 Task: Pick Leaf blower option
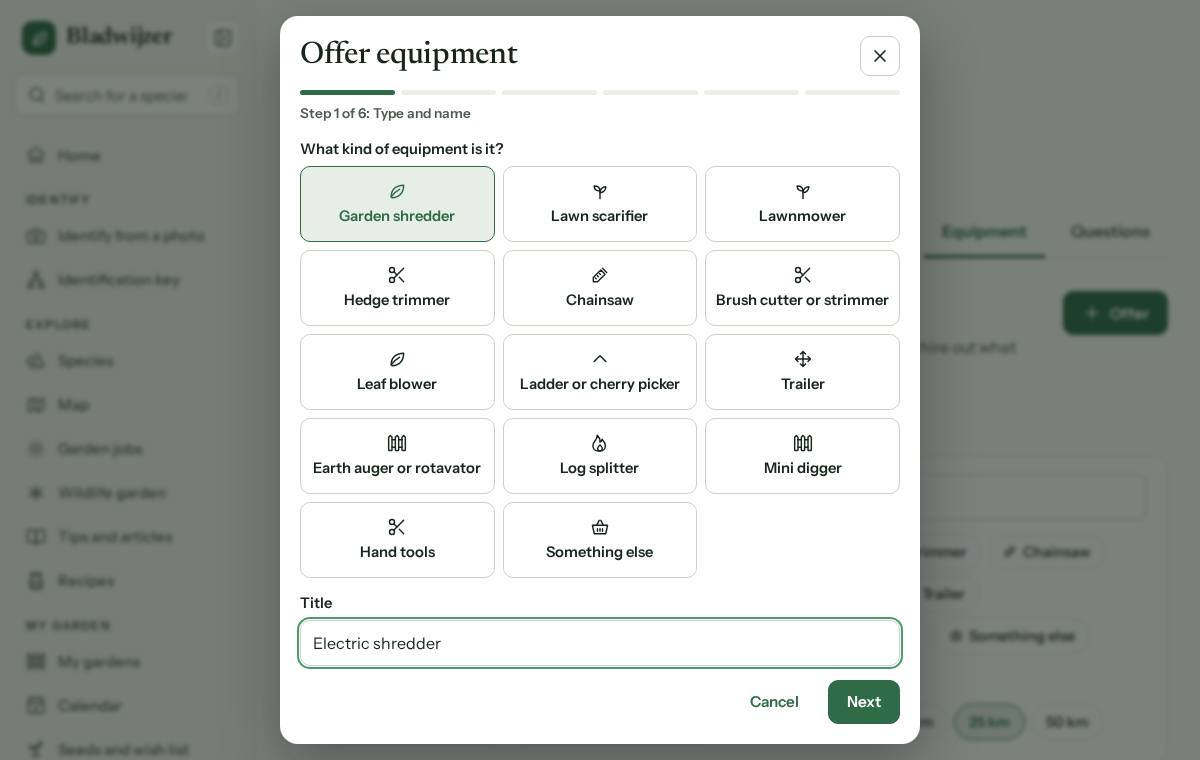point(397,372)
